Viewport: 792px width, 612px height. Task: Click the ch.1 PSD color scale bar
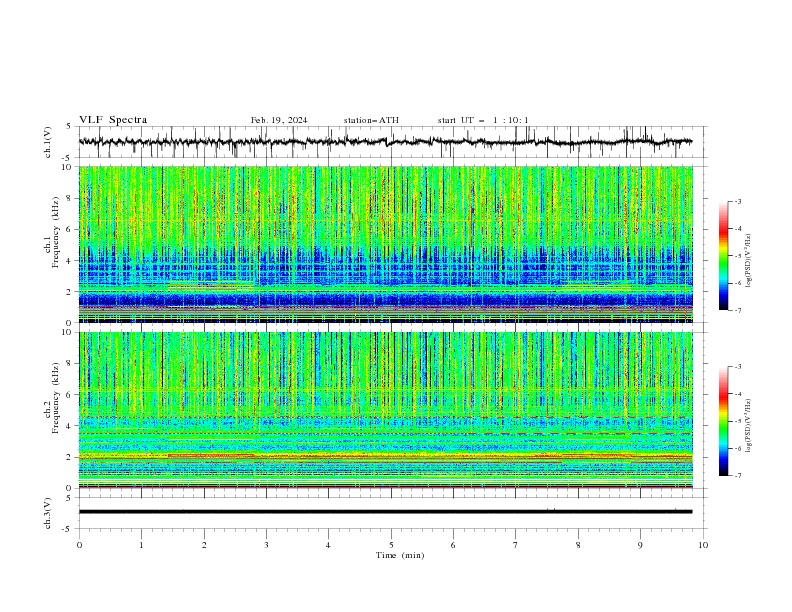tap(723, 255)
